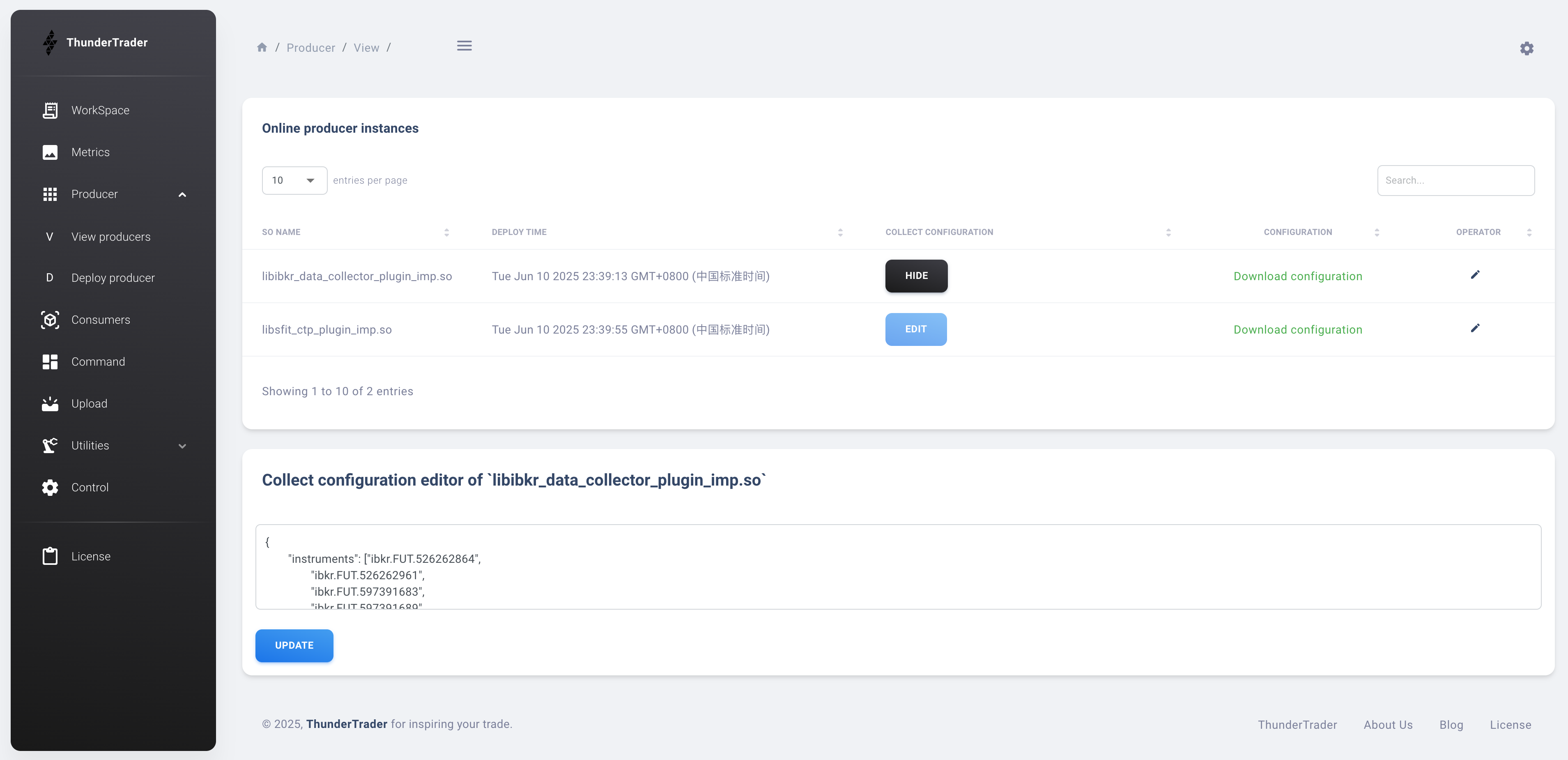Expand the Utilities menu chevron
Screen dimensions: 1568x760
click(x=182, y=447)
